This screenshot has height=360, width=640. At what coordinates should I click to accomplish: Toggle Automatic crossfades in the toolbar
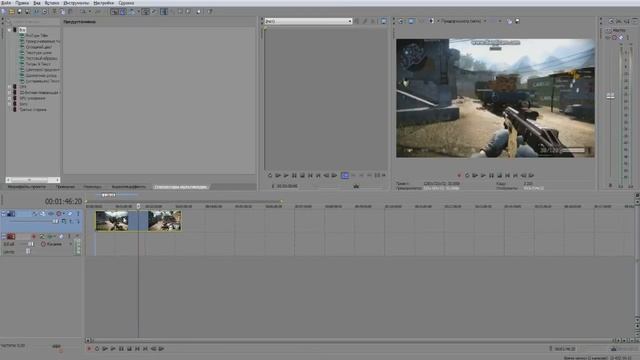[122, 12]
